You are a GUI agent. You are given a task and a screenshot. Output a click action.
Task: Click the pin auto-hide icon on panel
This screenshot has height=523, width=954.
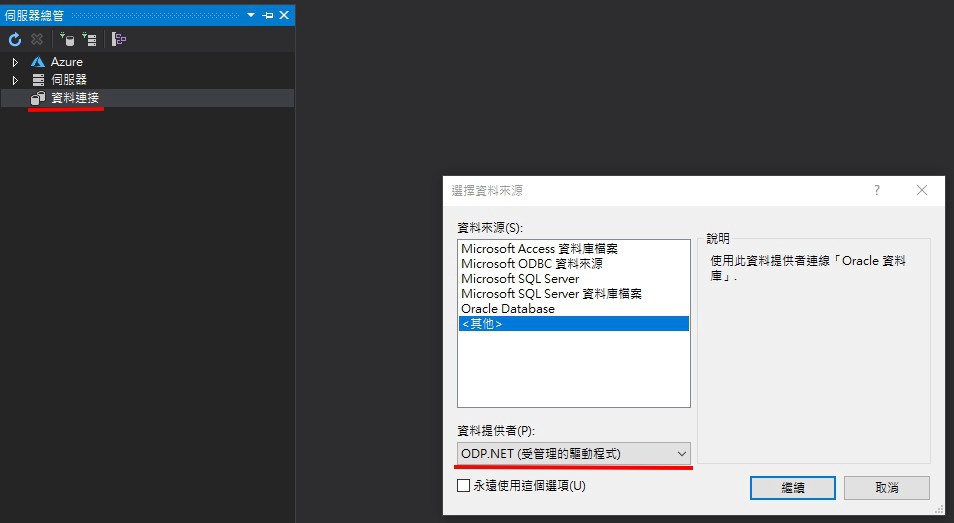(267, 15)
